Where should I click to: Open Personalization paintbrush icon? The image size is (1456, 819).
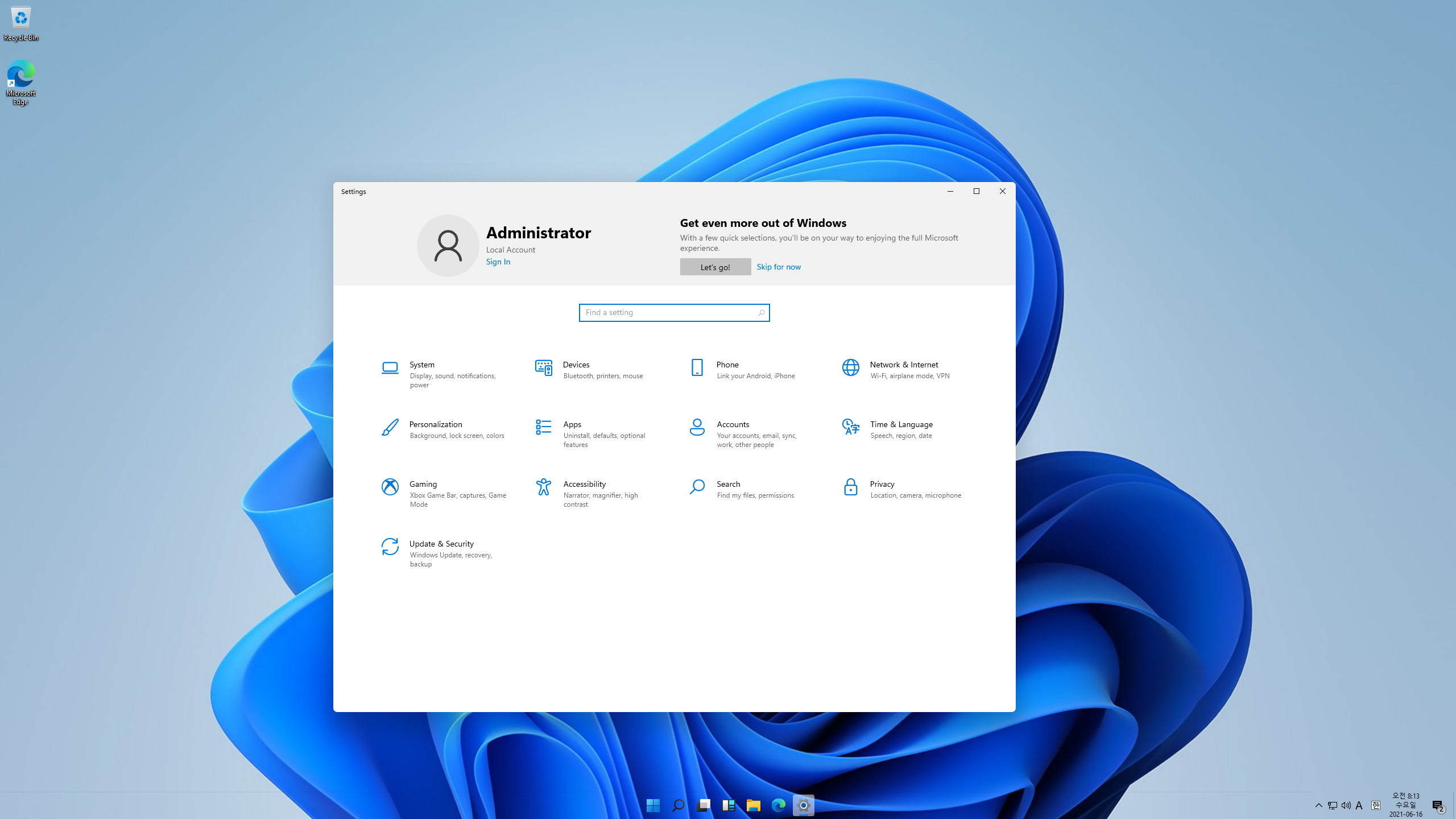[x=390, y=428]
